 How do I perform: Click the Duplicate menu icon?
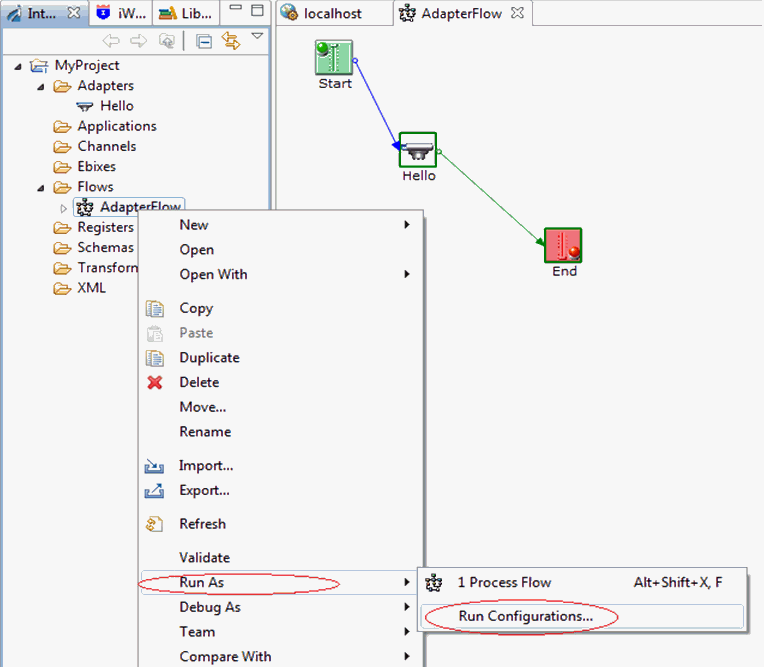point(154,358)
